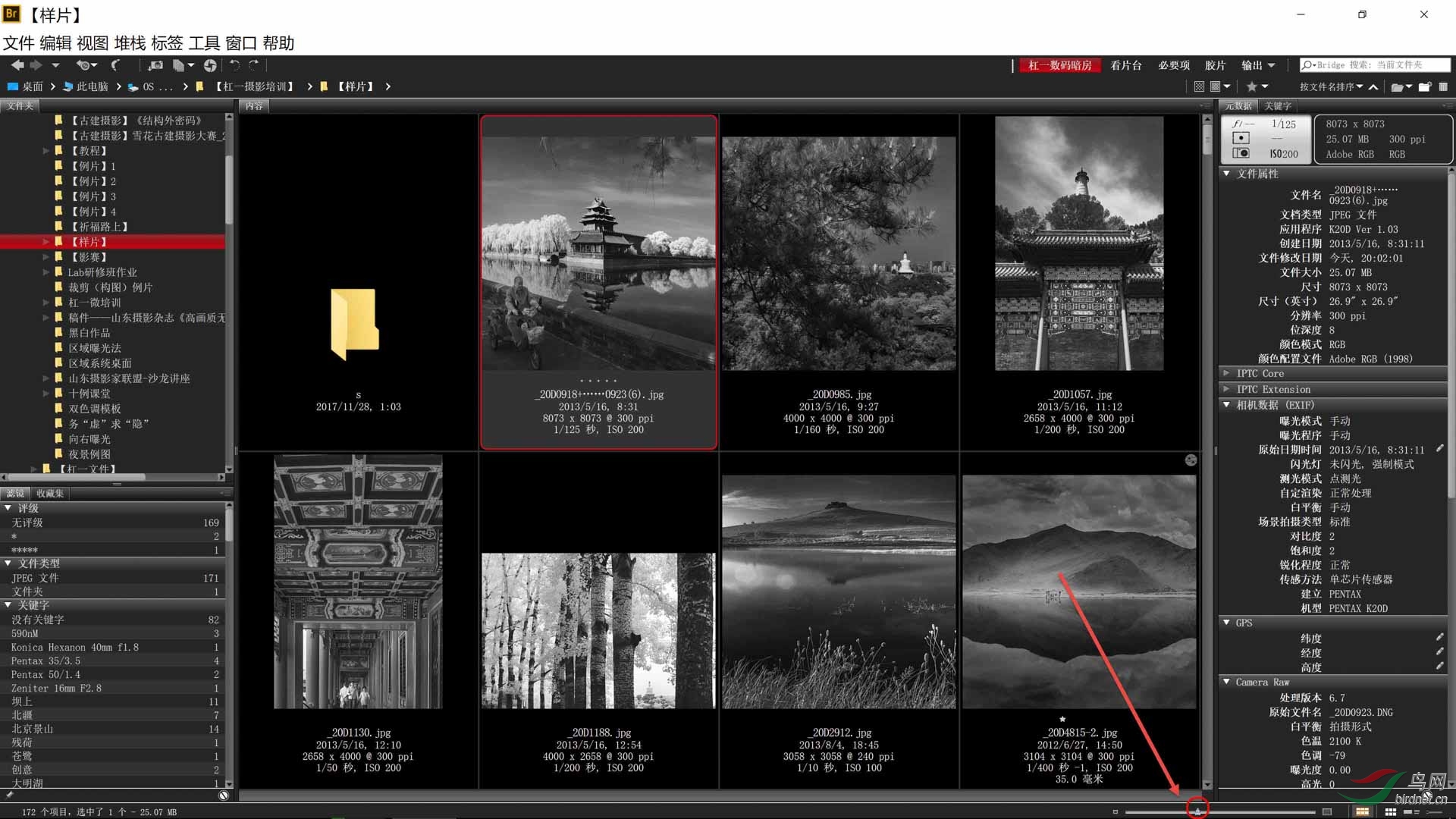
Task: Collapse the 相机数据 (EXIF) section
Action: point(1226,405)
